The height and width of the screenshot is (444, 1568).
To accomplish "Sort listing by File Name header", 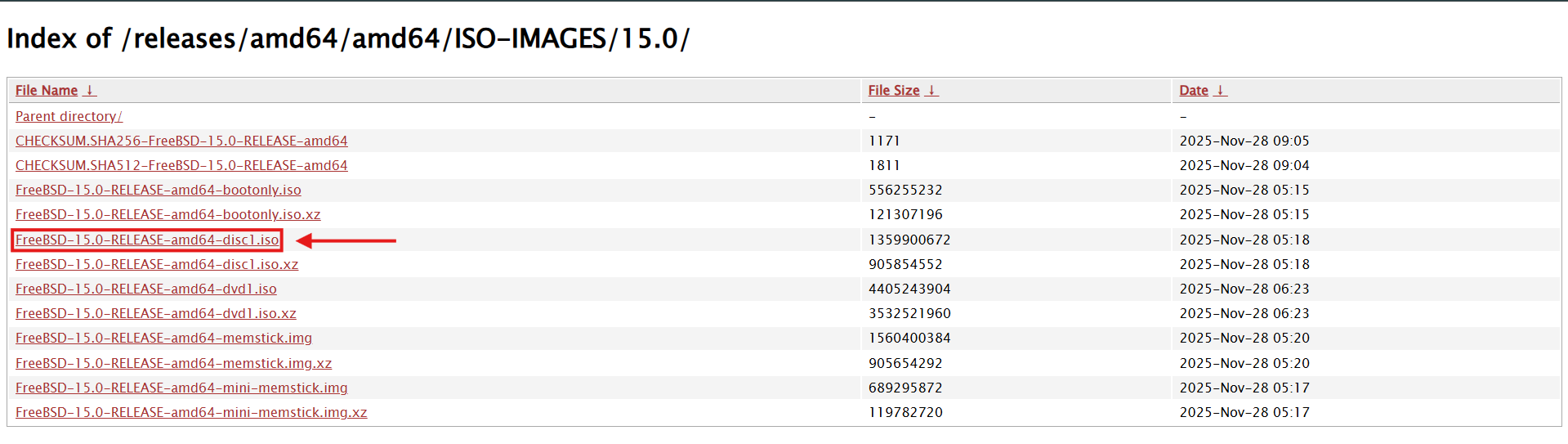I will tap(47, 90).
